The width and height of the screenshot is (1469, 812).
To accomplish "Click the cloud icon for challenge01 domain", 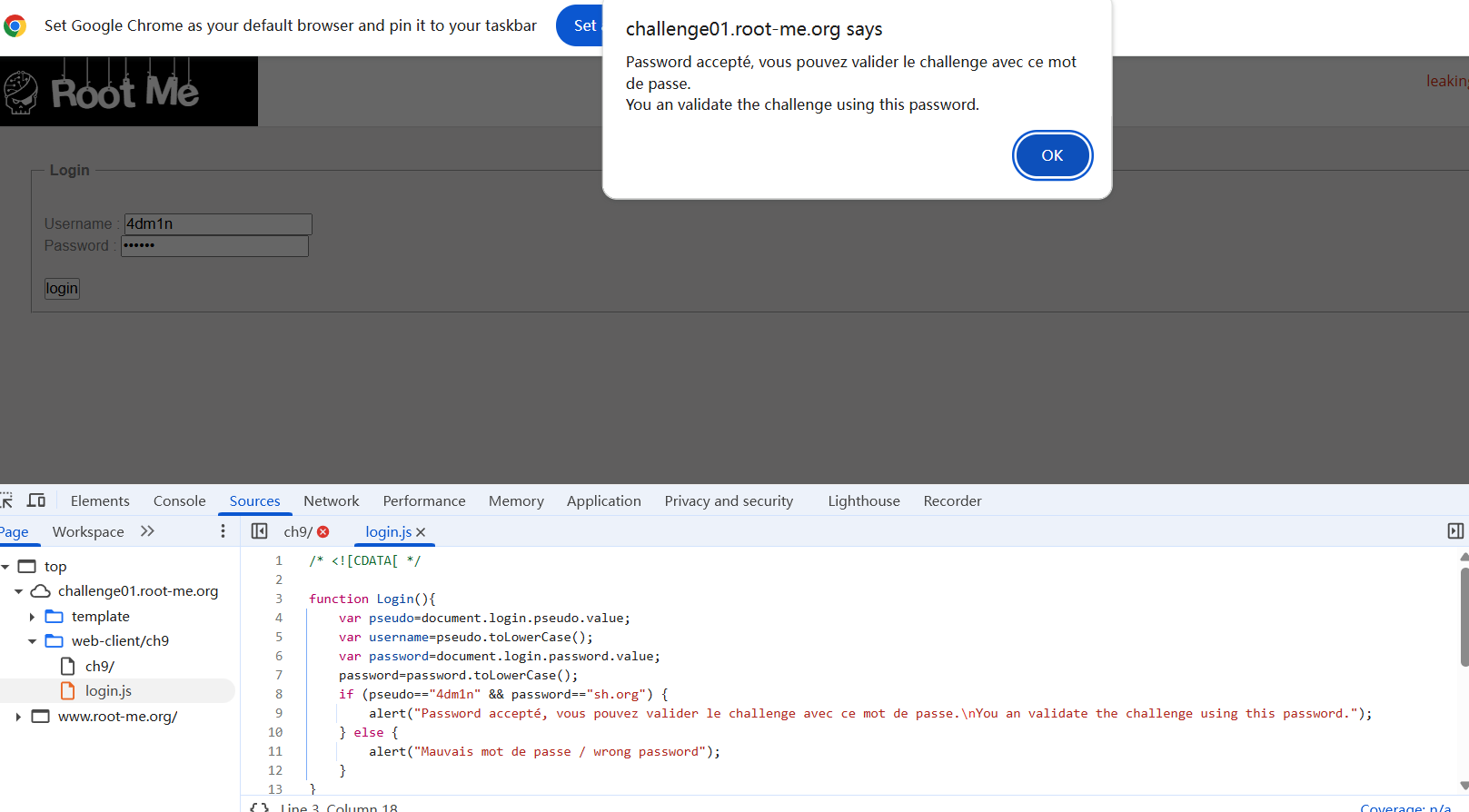I will pos(40,591).
